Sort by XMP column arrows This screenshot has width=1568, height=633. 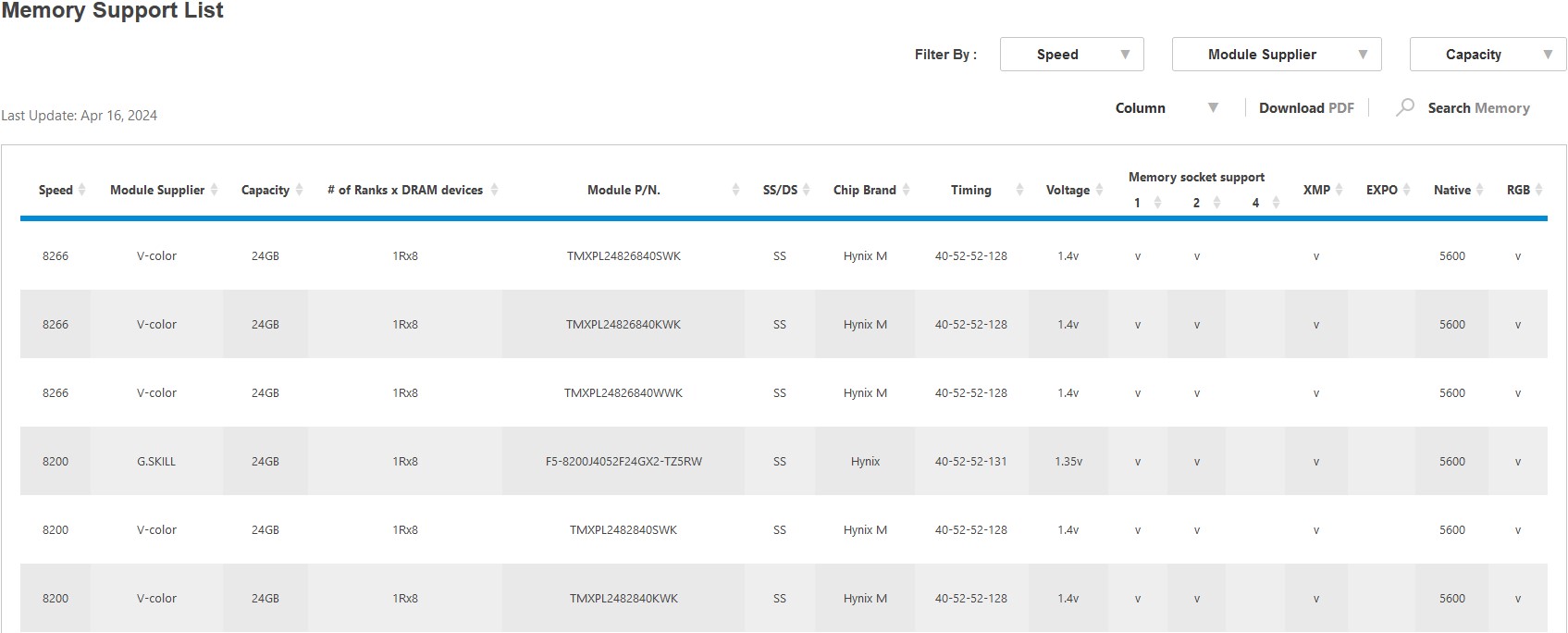coord(1339,190)
